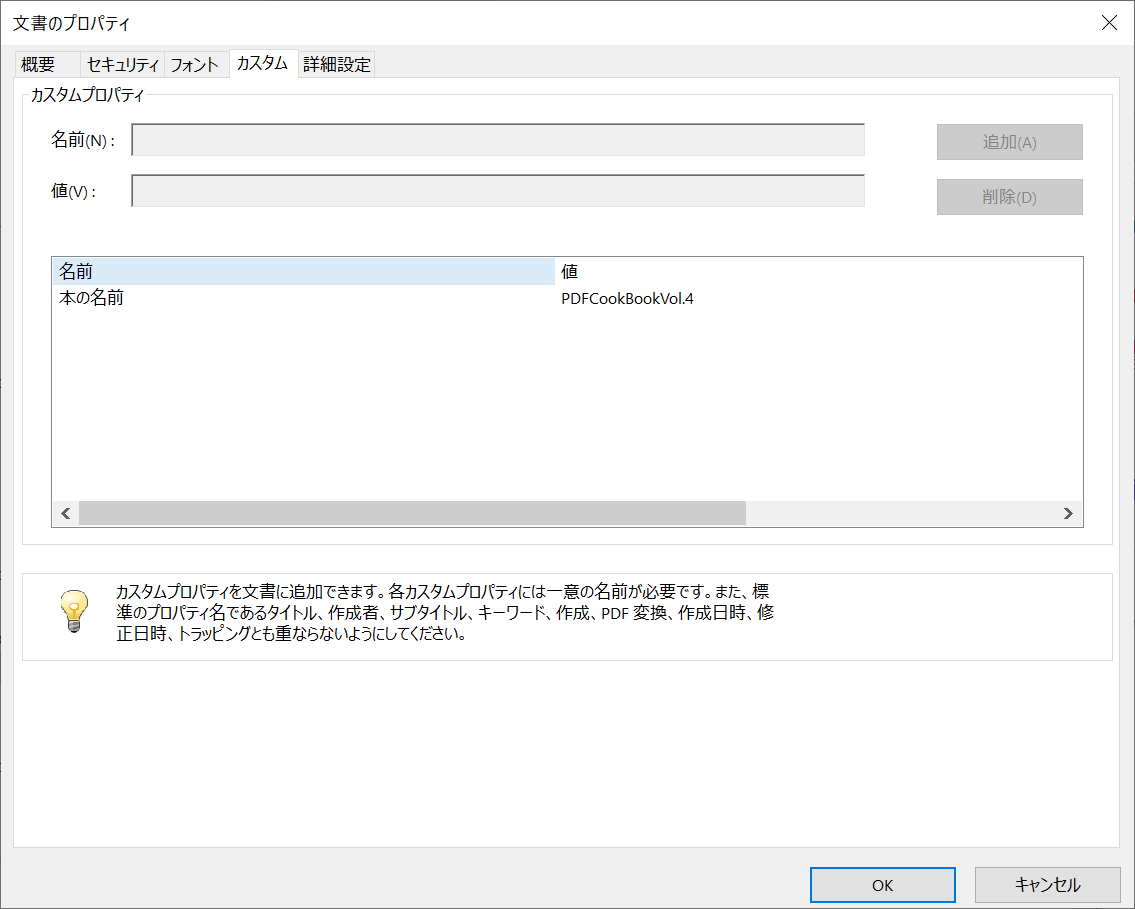Confirm with the OK button

coord(882,885)
